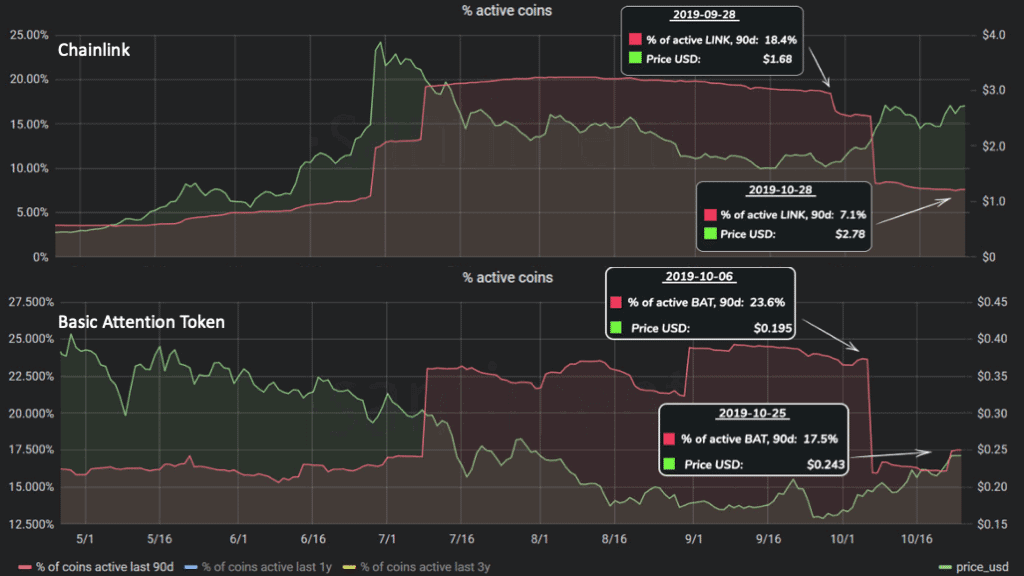The image size is (1024, 576).
Task: Click the $1.0 Chainlink price axis label
Action: pyautogui.click(x=993, y=201)
